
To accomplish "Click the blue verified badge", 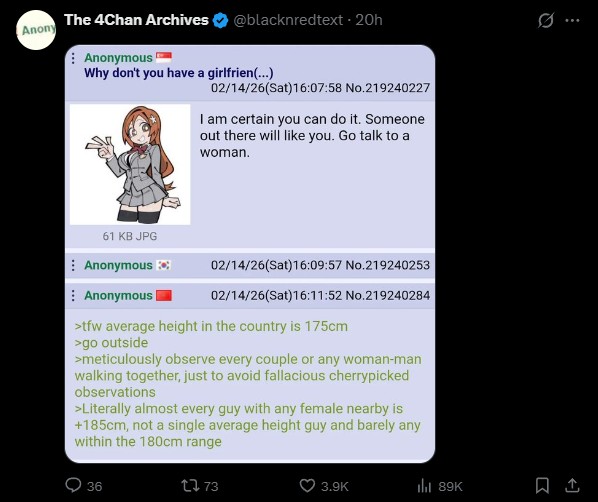I will point(220,20).
